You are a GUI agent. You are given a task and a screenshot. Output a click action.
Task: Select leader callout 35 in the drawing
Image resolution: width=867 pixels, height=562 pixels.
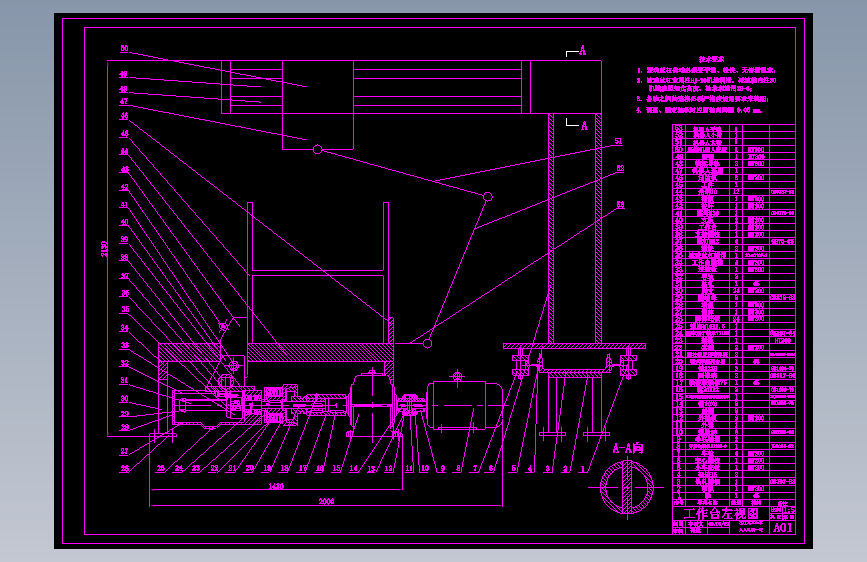pyautogui.click(x=125, y=309)
